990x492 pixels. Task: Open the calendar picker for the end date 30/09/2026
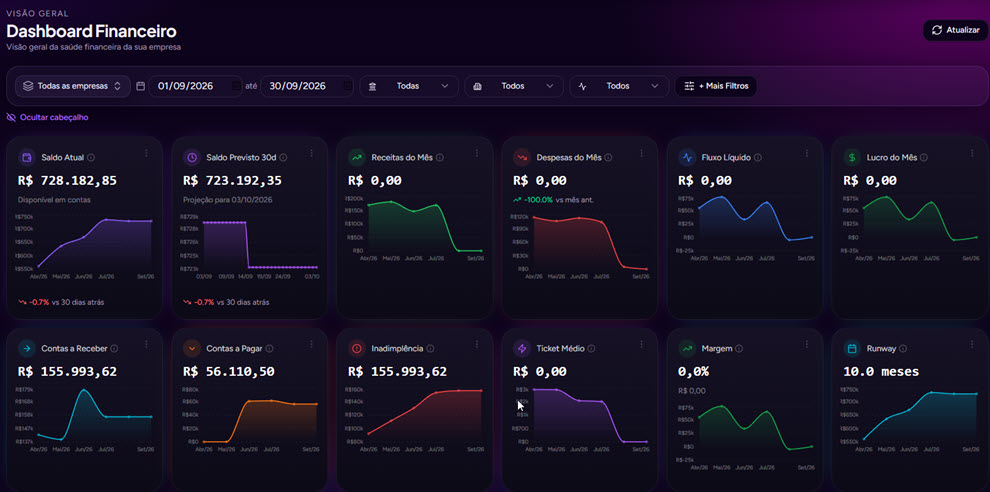[347, 86]
